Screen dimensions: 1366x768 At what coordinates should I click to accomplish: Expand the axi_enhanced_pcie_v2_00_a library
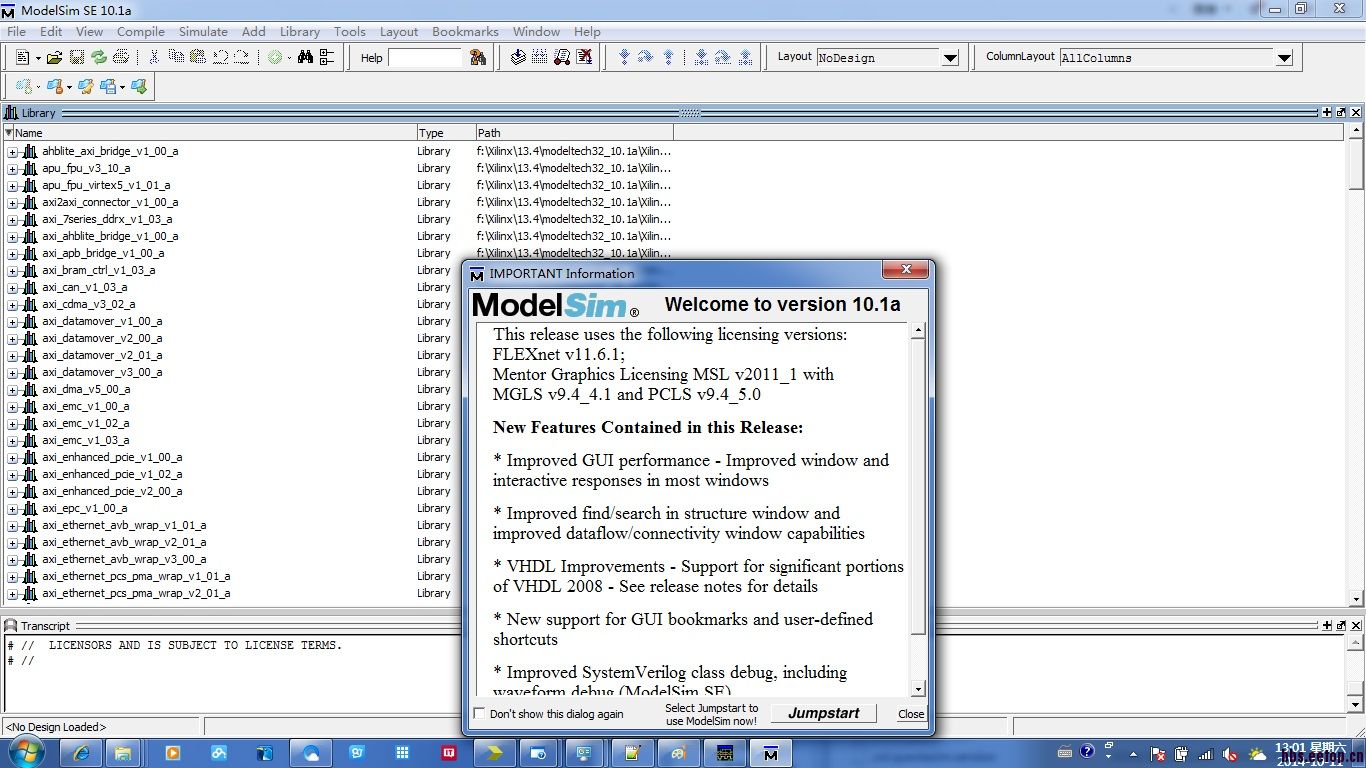pos(13,492)
